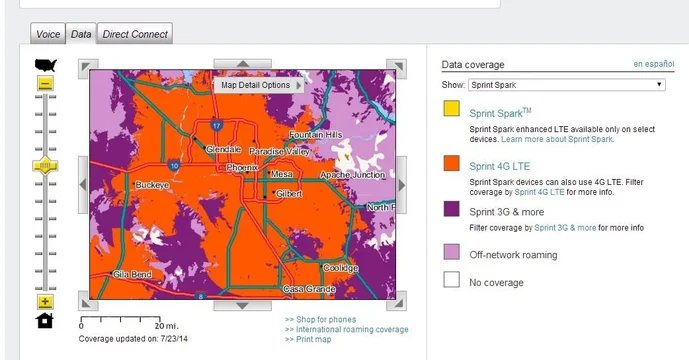Click Fountain Hills label on map
The width and height of the screenshot is (689, 360).
(315, 135)
